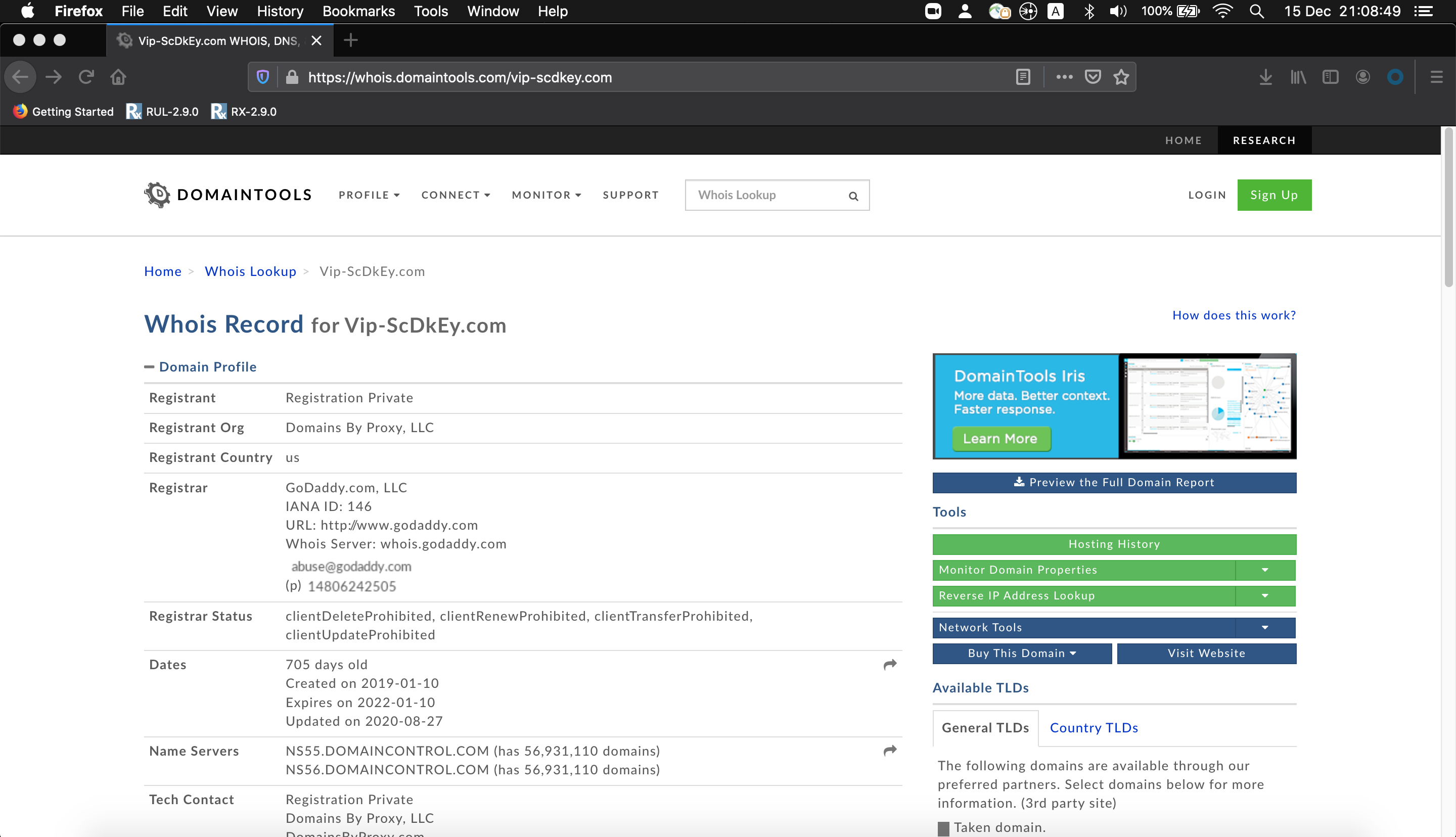Click the abuse@godaddy.com email link
This screenshot has width=1456, height=837.
[350, 566]
